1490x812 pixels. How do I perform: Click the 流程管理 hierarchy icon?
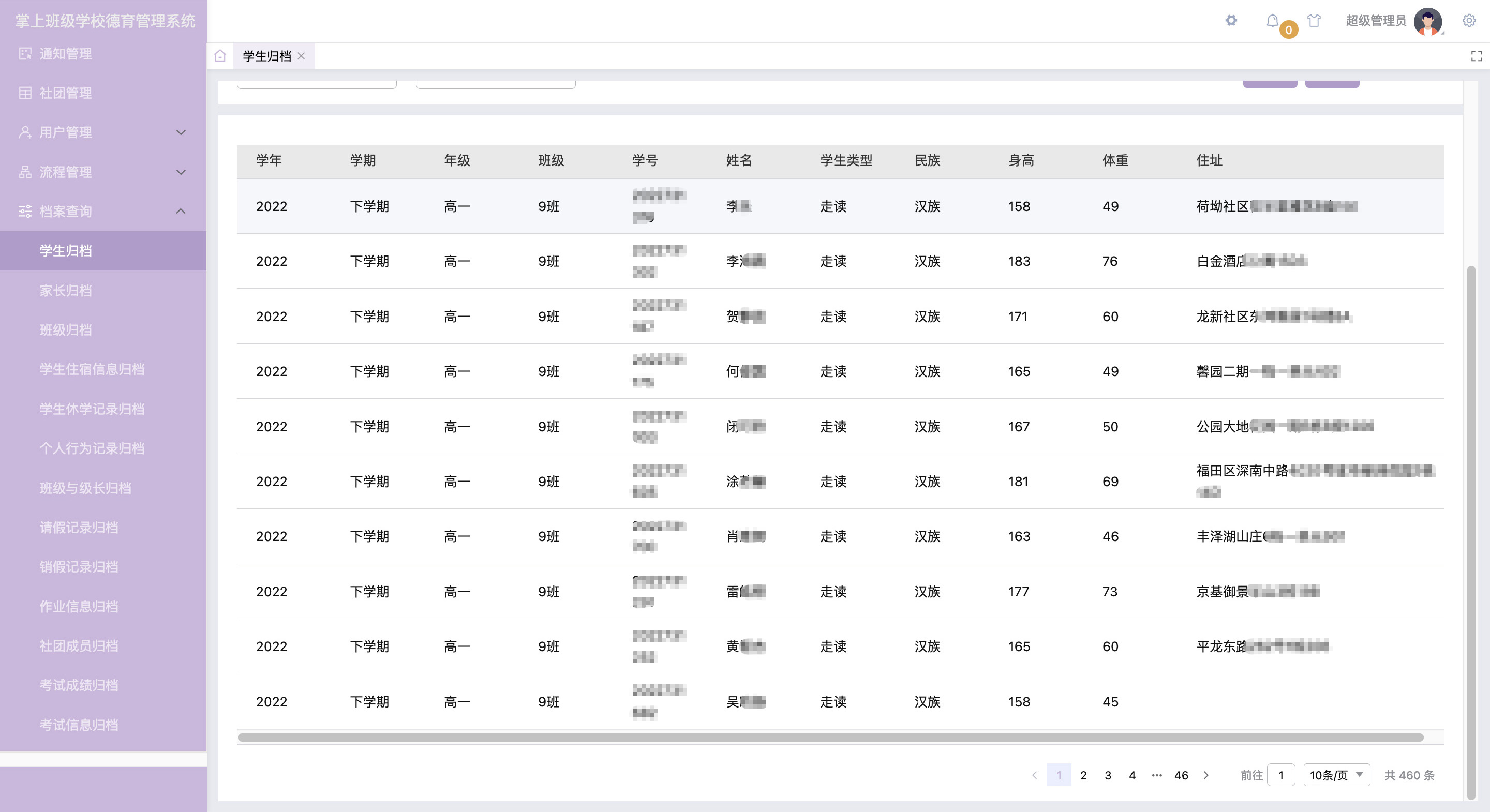point(25,172)
